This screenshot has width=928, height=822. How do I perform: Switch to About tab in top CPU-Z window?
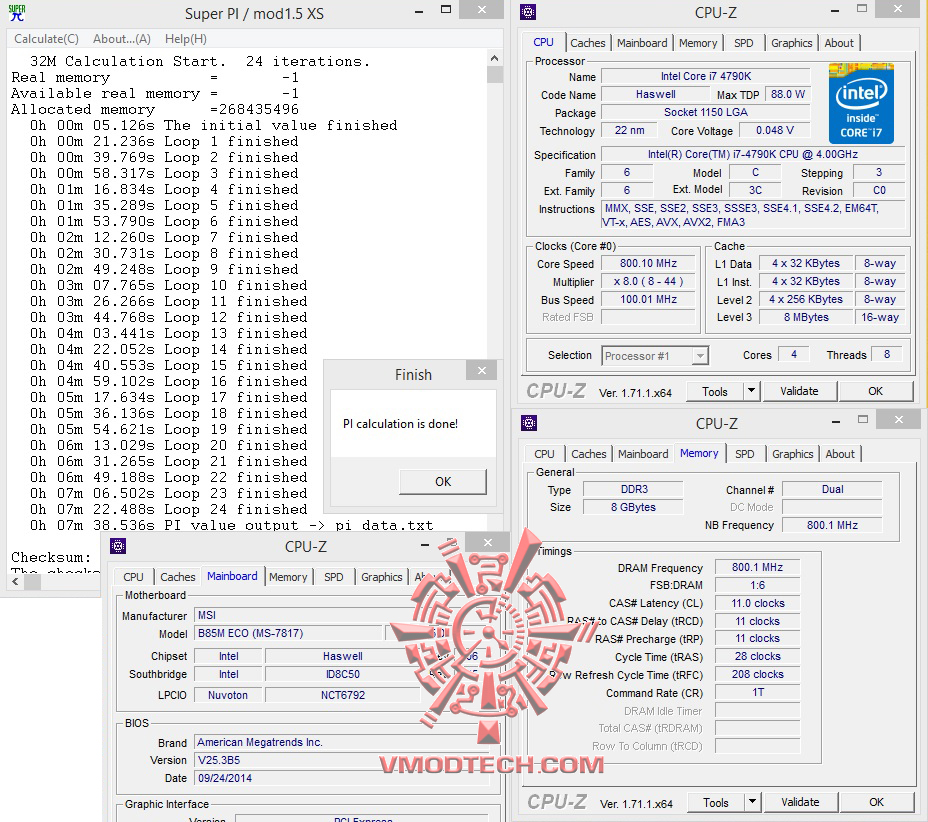[x=839, y=43]
